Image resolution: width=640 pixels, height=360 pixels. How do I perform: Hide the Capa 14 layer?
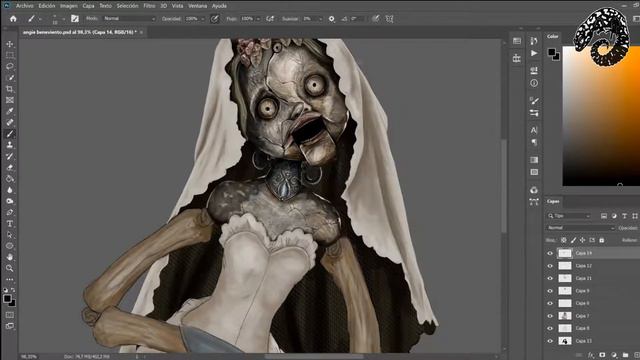click(550, 253)
